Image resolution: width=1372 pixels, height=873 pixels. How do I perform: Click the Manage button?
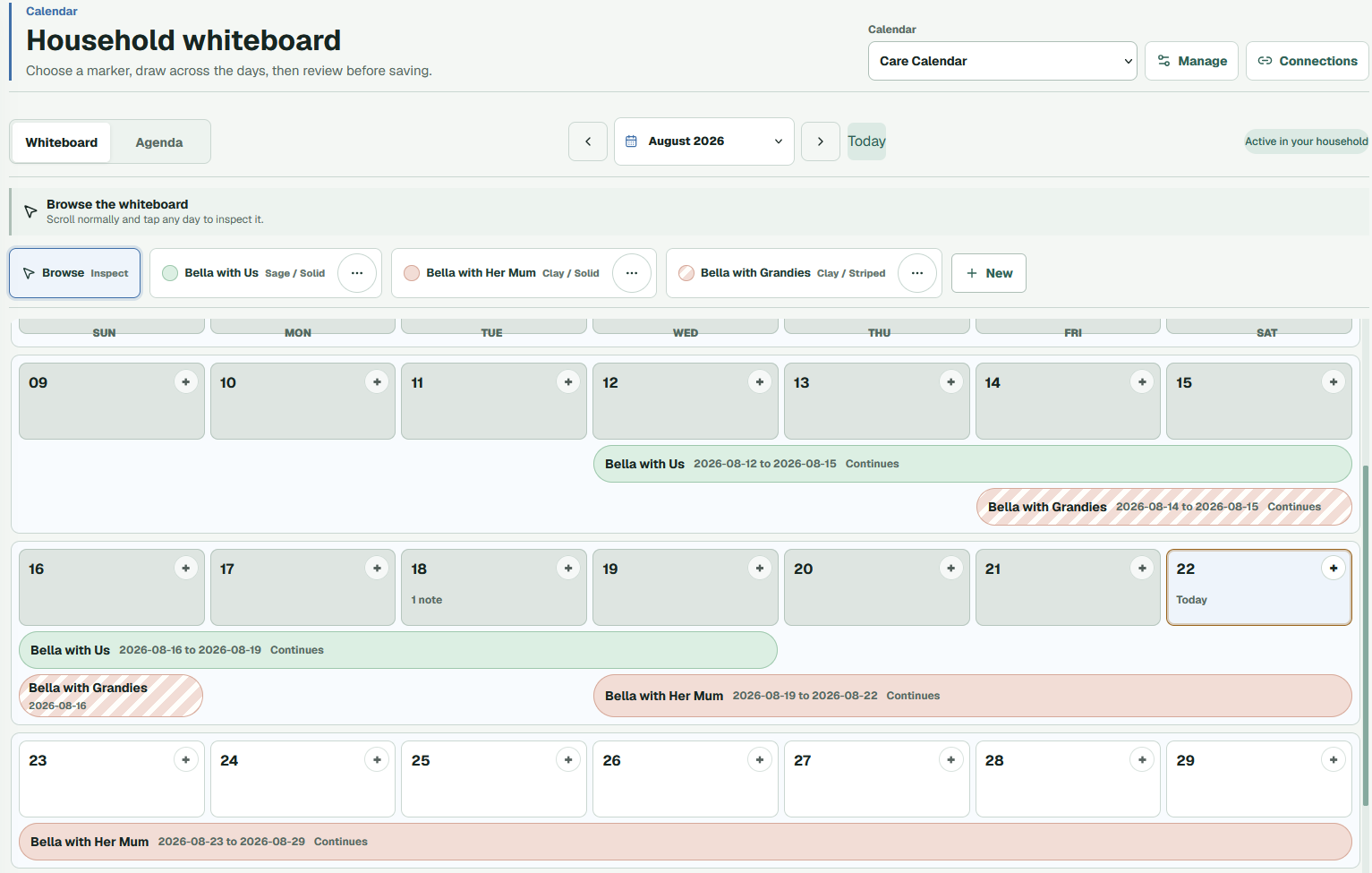click(x=1192, y=61)
